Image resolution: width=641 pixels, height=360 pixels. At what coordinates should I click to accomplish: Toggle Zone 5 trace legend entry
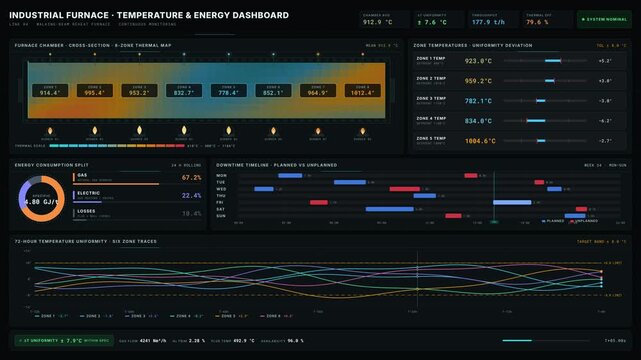[231, 316]
